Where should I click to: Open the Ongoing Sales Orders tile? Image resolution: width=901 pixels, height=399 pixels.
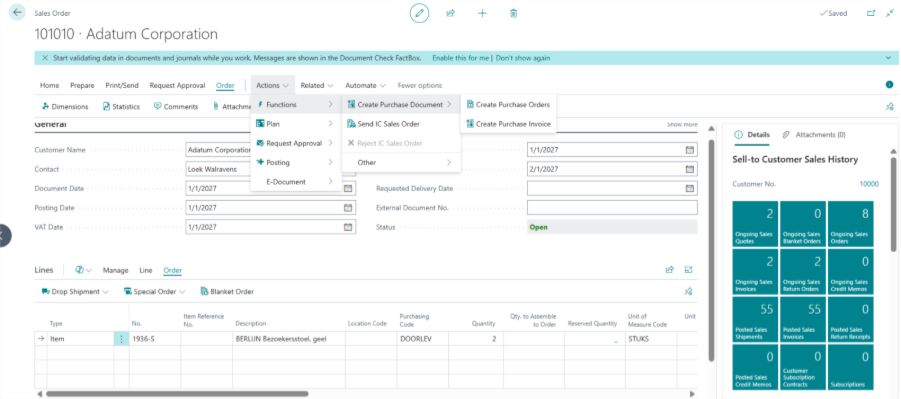850,224
